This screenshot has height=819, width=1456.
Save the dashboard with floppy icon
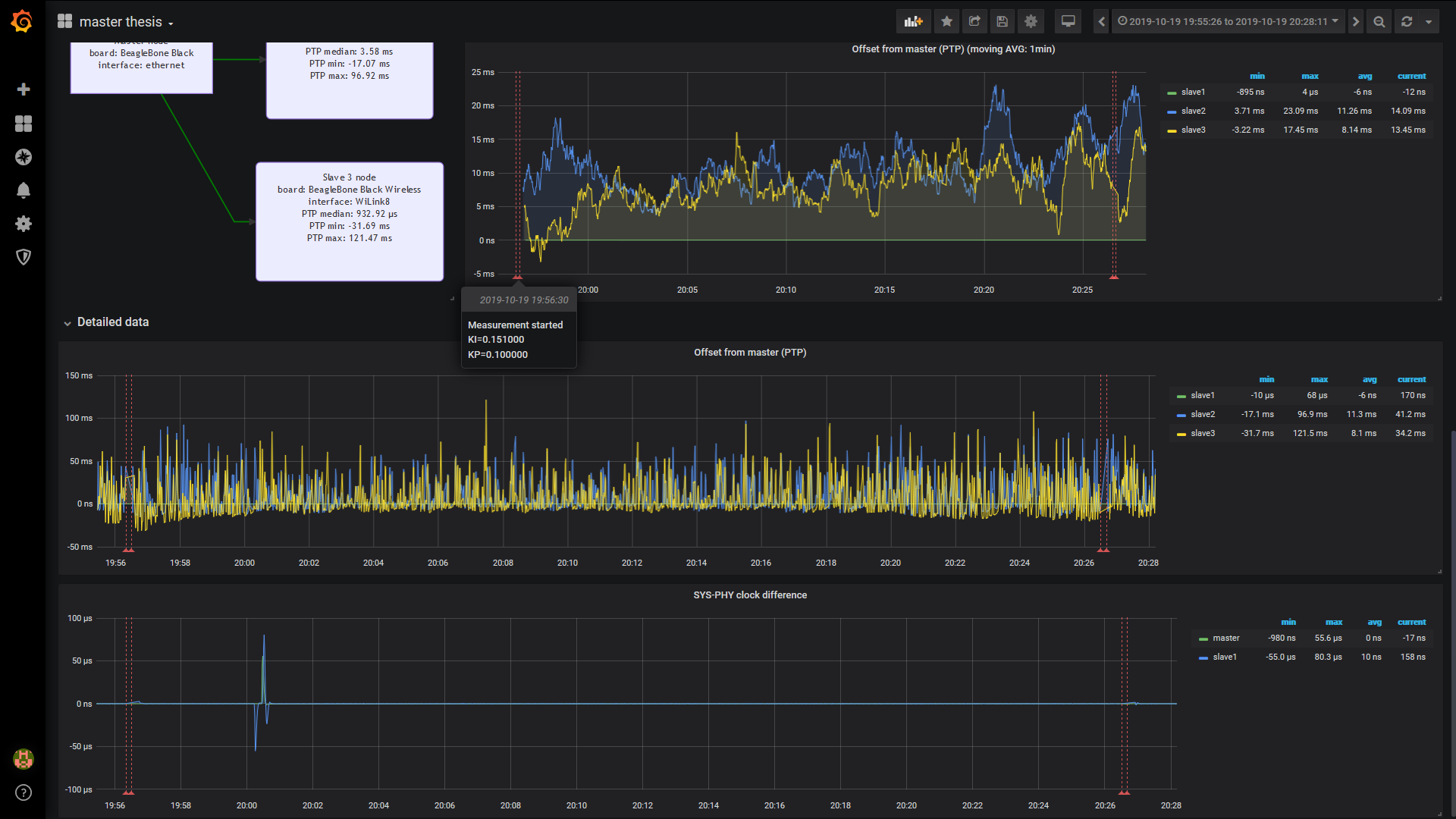coord(1003,21)
